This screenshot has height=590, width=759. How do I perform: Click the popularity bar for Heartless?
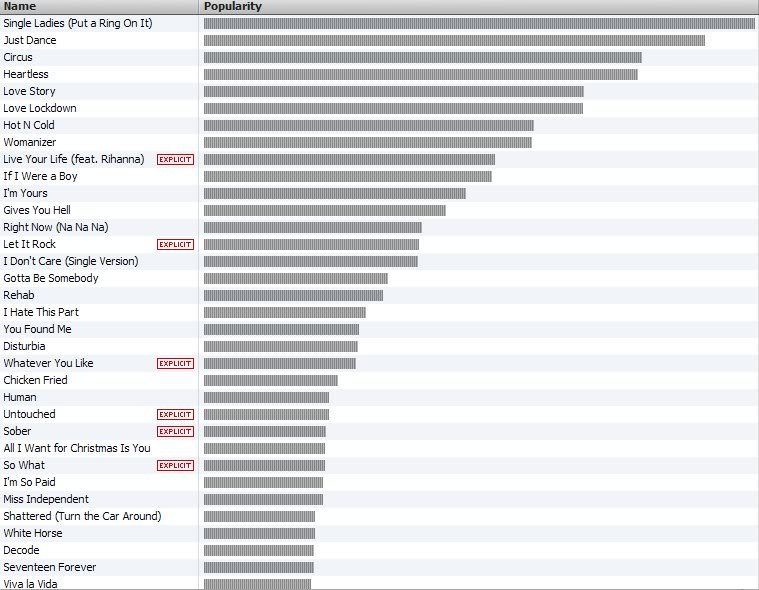(420, 74)
